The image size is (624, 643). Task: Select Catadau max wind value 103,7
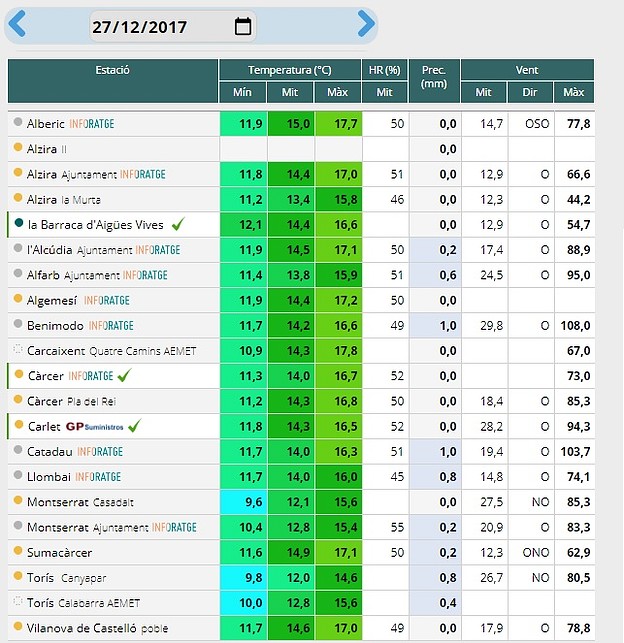(575, 452)
